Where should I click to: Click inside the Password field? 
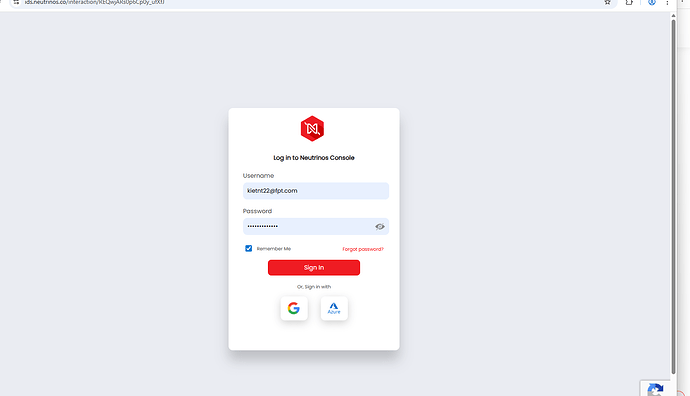tap(308, 227)
